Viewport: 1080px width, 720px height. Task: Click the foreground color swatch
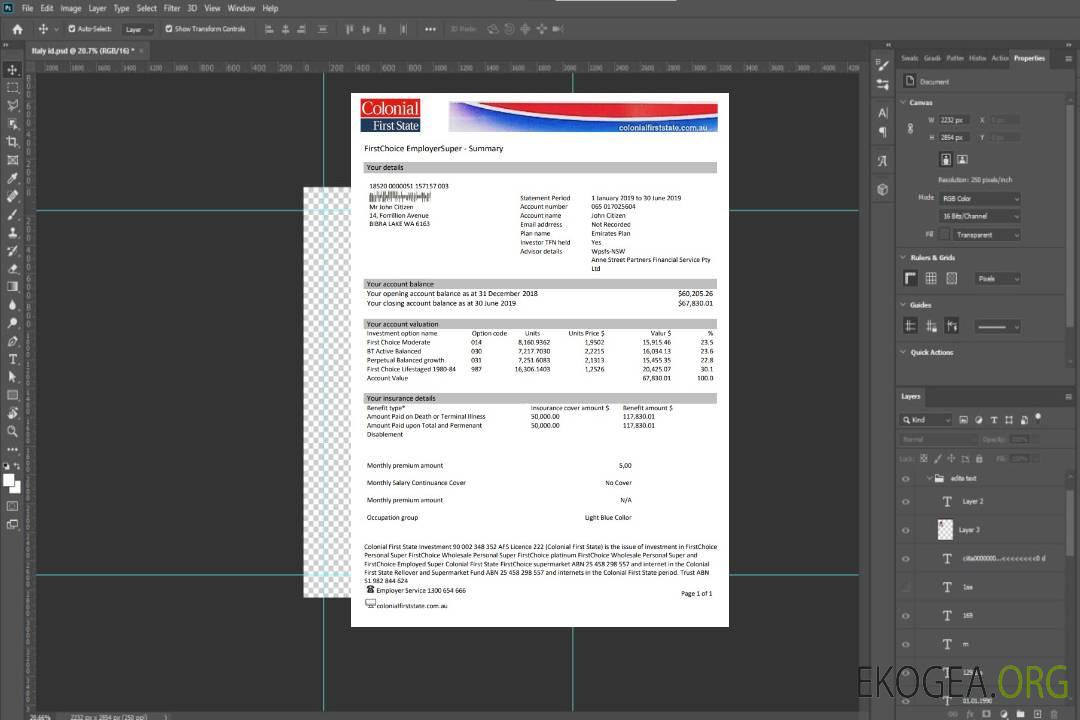click(9, 480)
